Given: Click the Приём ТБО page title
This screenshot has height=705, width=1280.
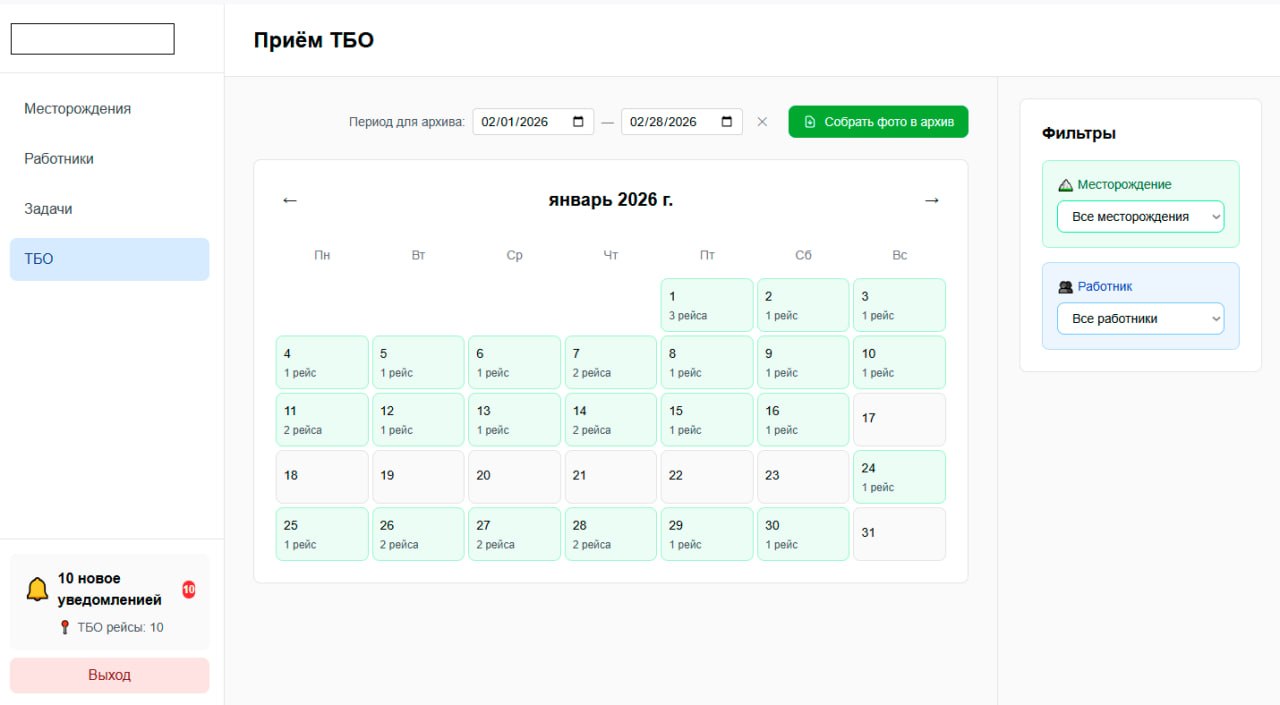Looking at the screenshot, I should [314, 40].
